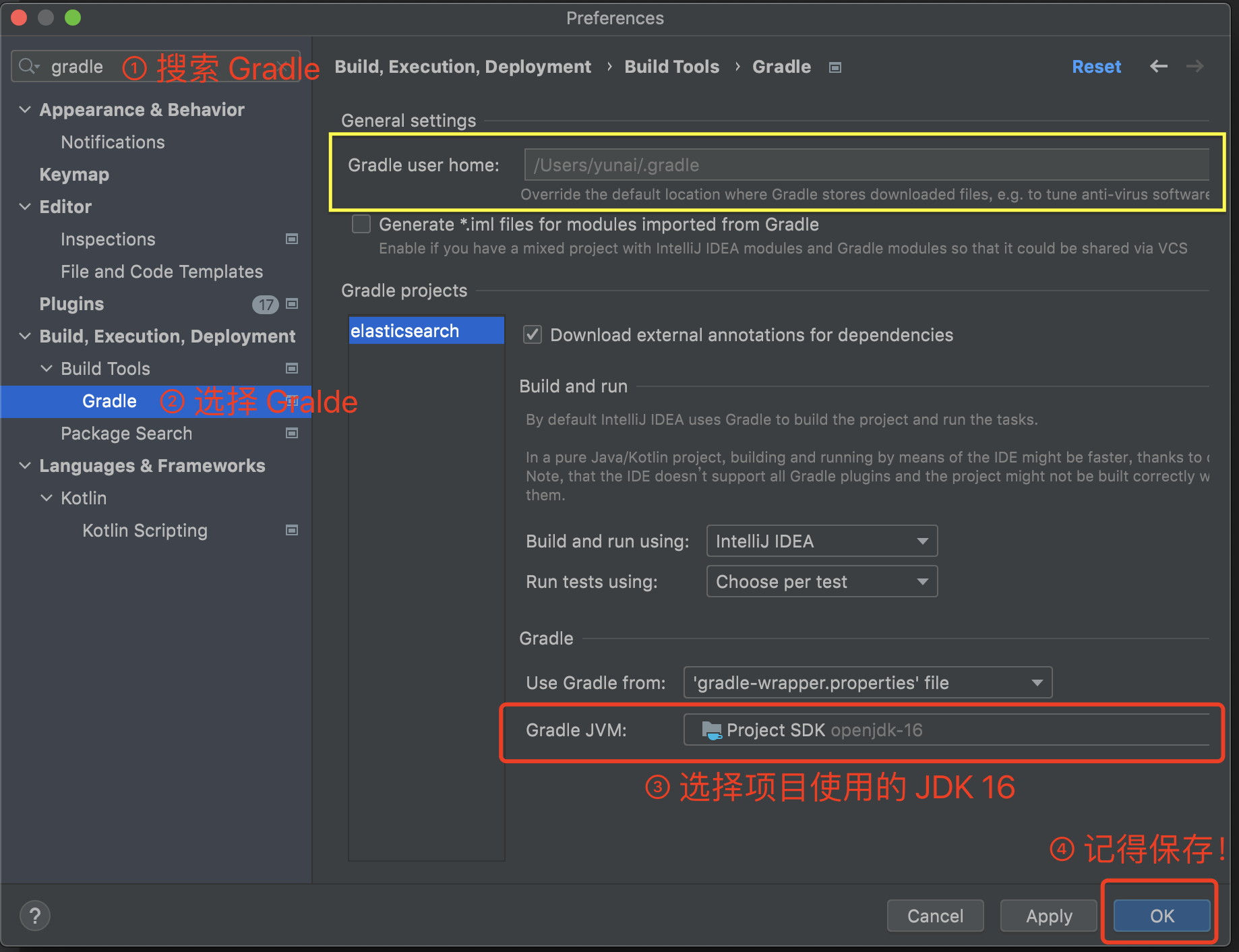Click the small page icon beside Package Search
Viewport: 1239px width, 952px height.
click(x=292, y=433)
